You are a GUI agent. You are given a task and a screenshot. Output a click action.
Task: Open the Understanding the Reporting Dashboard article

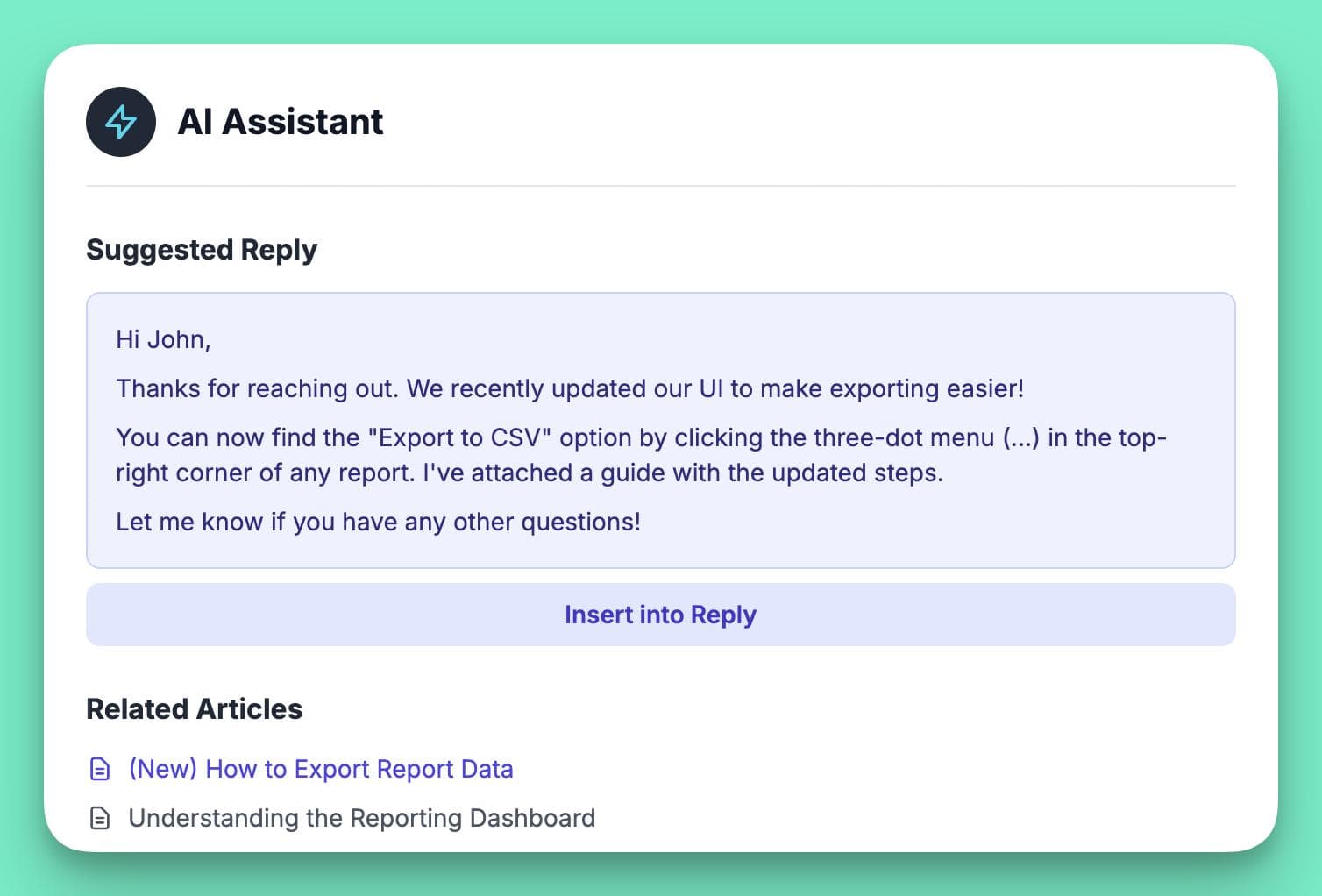tap(361, 818)
